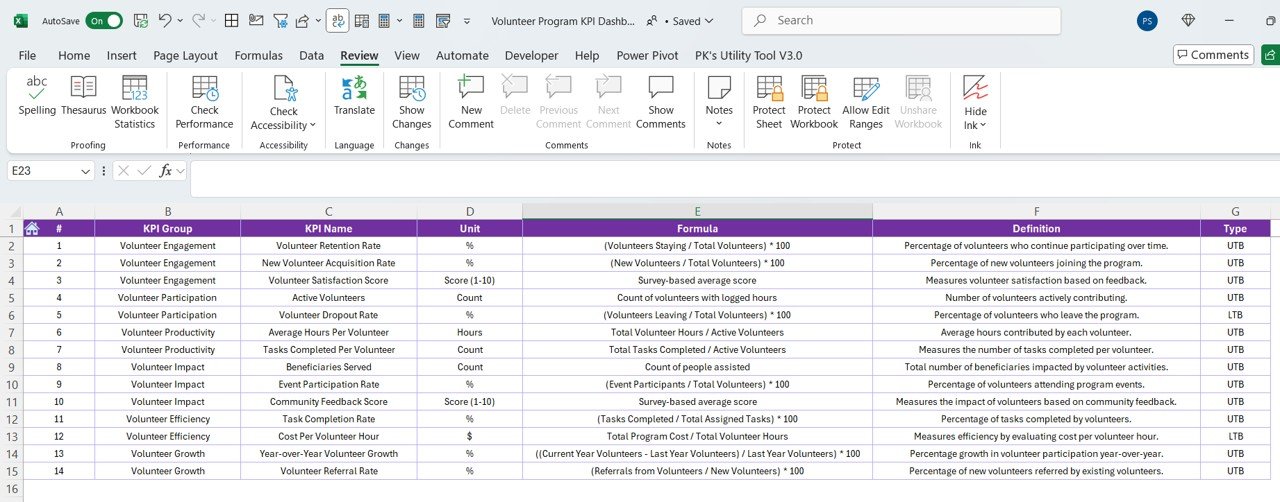The width and height of the screenshot is (1280, 502).
Task: Open the PS user account avatar
Action: coord(1148,20)
